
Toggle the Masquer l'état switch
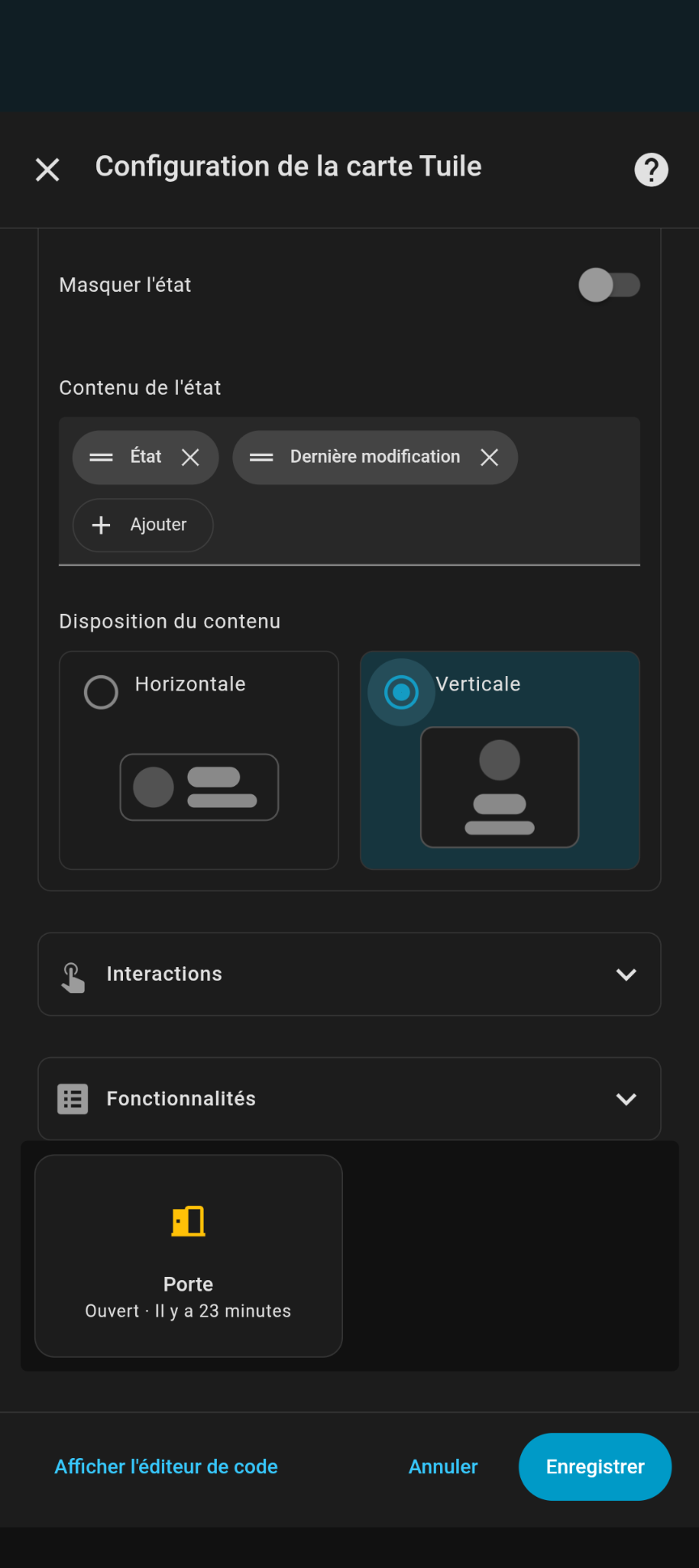click(x=609, y=285)
